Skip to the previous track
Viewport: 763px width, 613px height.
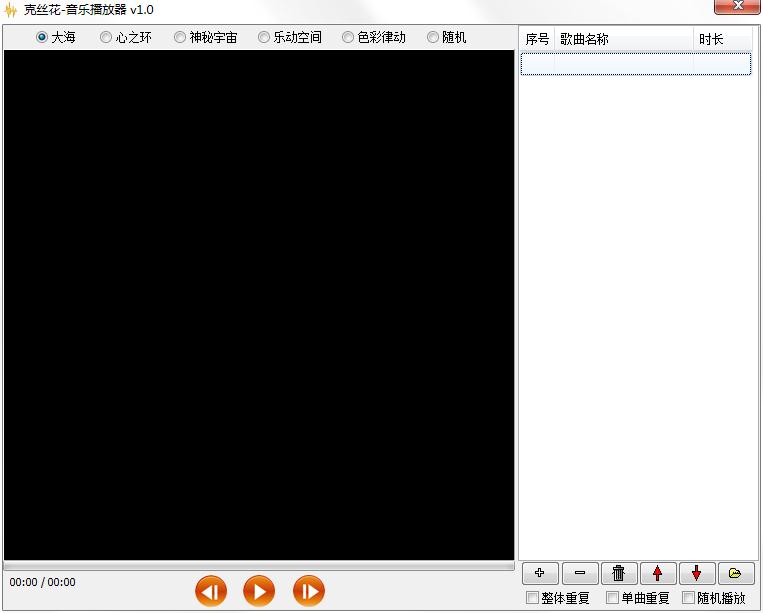210,591
